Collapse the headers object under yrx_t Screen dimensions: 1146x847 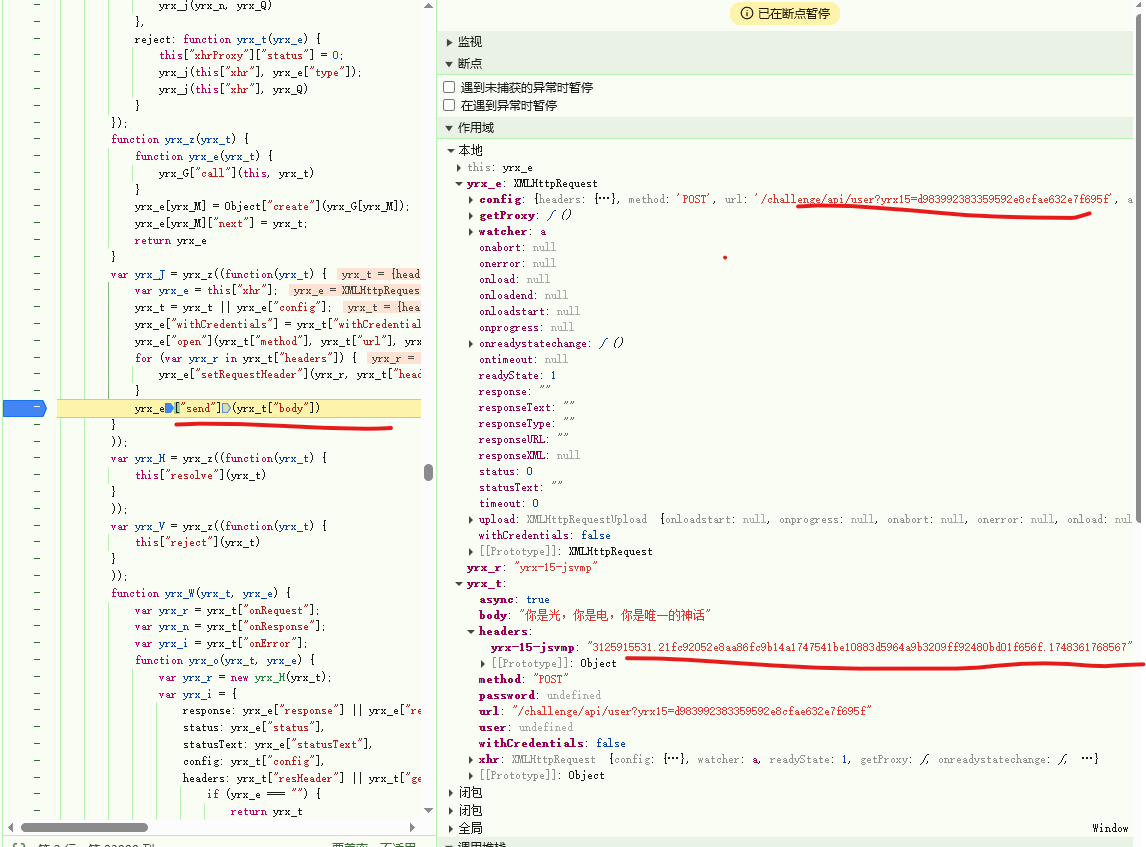click(x=471, y=632)
